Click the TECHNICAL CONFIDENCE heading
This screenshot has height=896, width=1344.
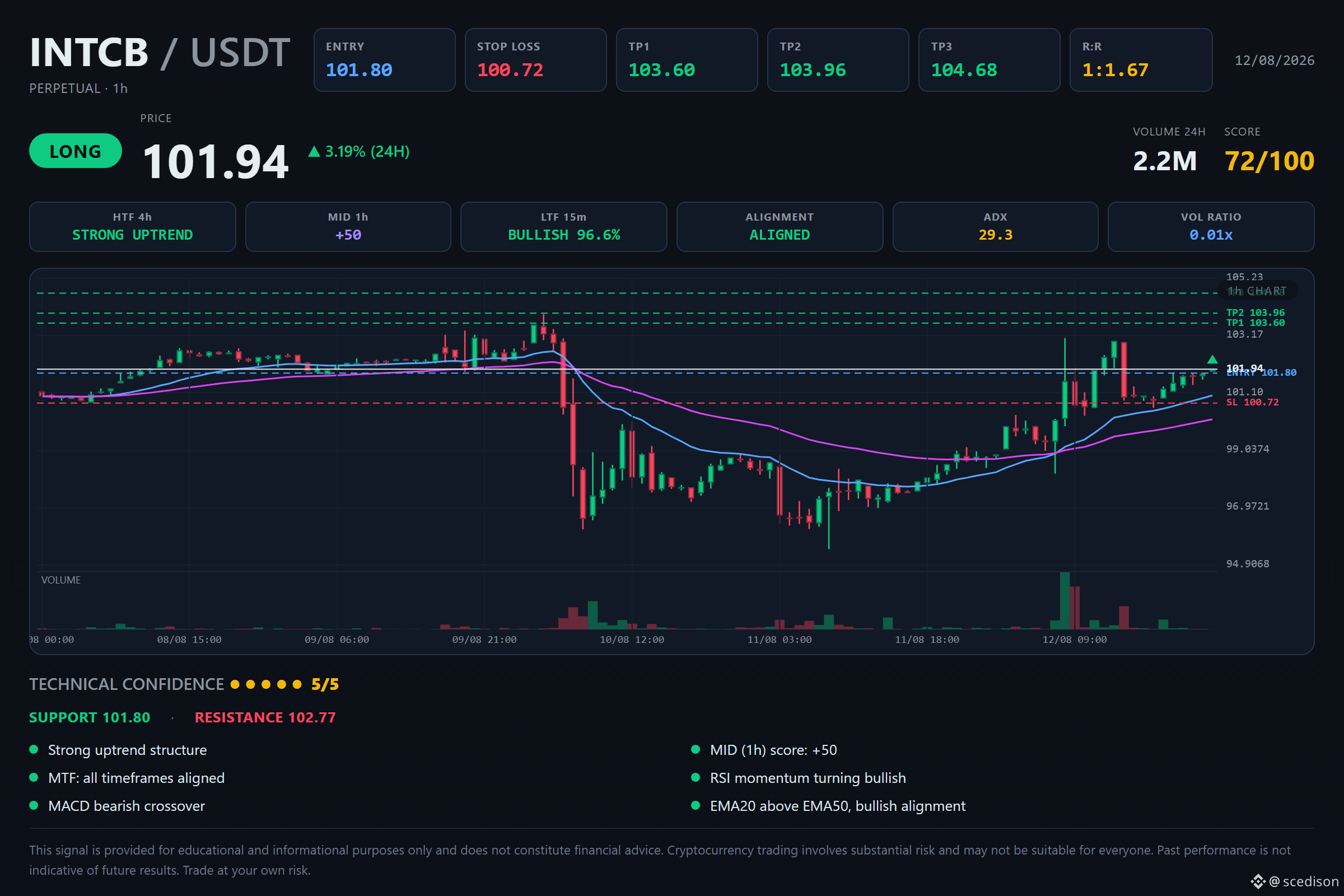(x=127, y=684)
